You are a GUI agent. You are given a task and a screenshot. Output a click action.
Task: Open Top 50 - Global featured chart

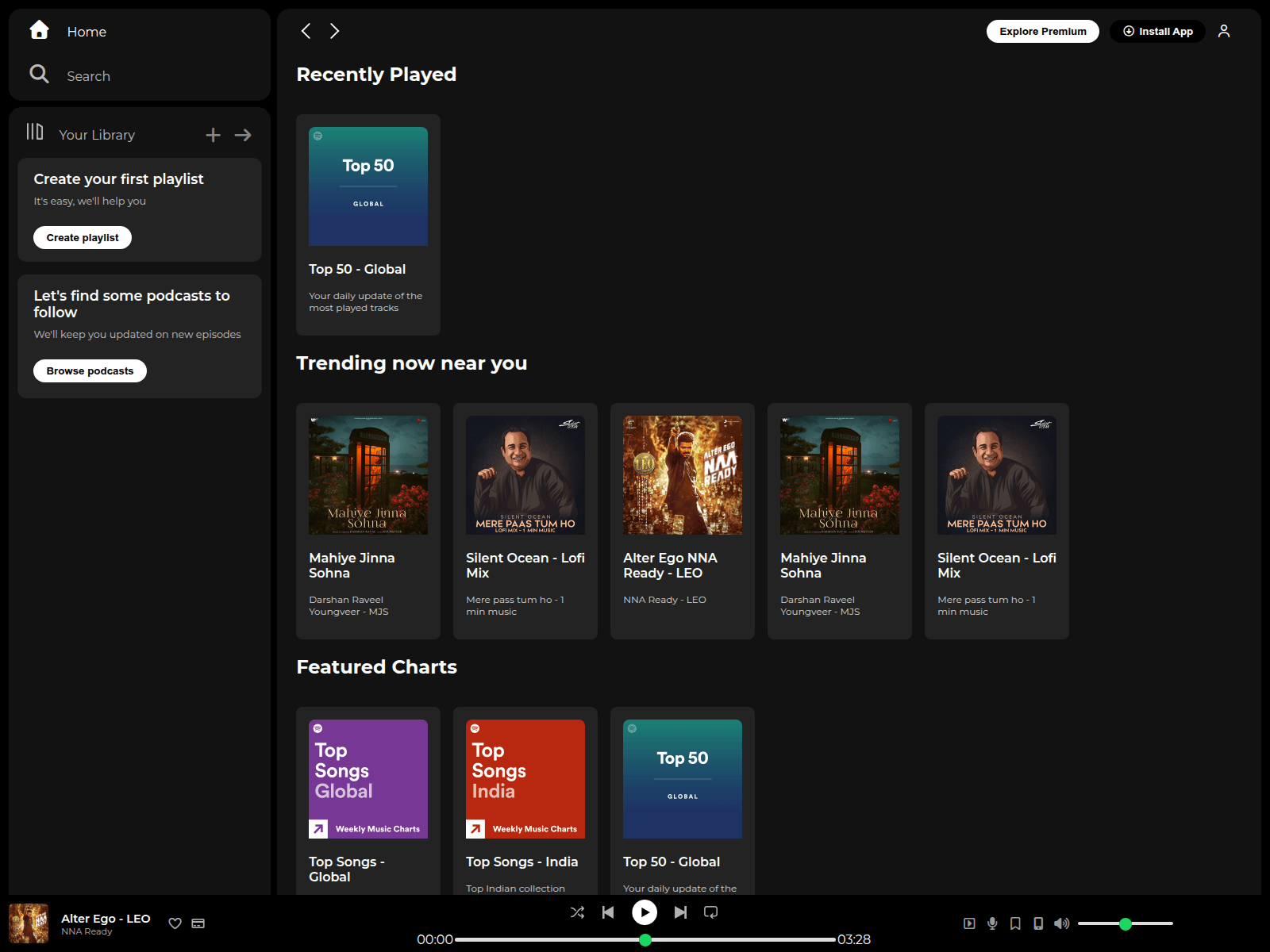point(683,801)
